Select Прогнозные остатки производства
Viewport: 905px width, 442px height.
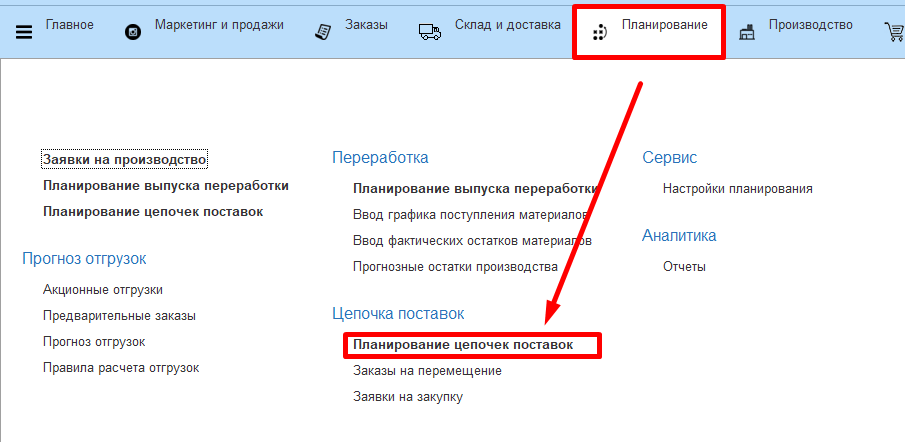(x=455, y=267)
